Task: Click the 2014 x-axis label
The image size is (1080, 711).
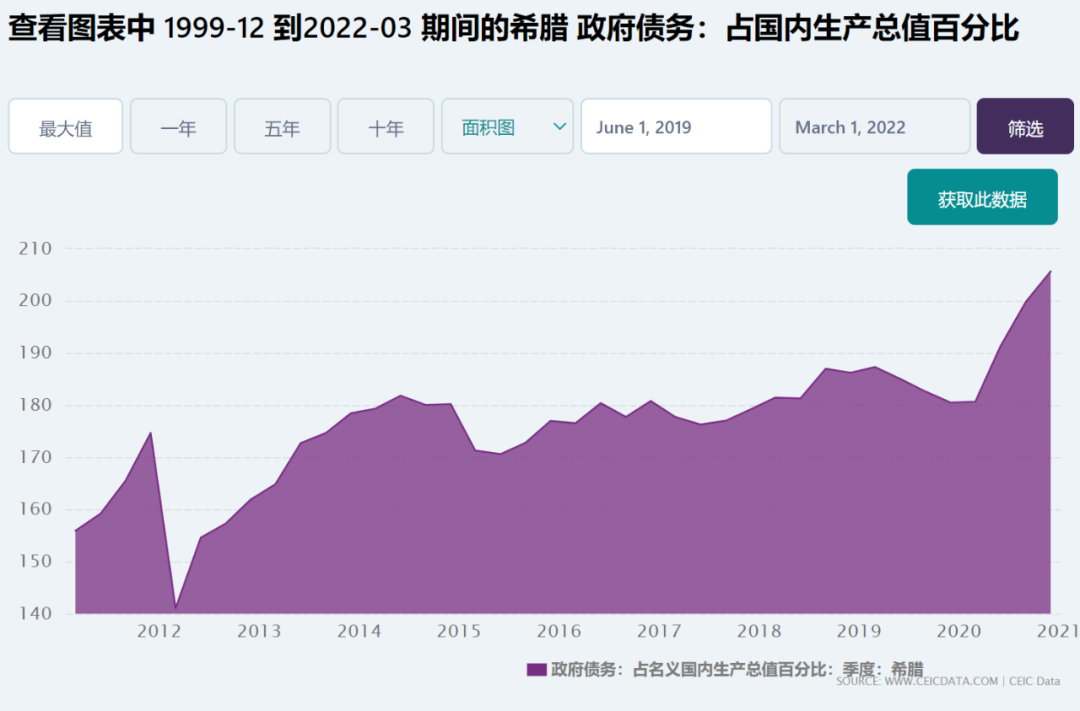Action: point(359,631)
